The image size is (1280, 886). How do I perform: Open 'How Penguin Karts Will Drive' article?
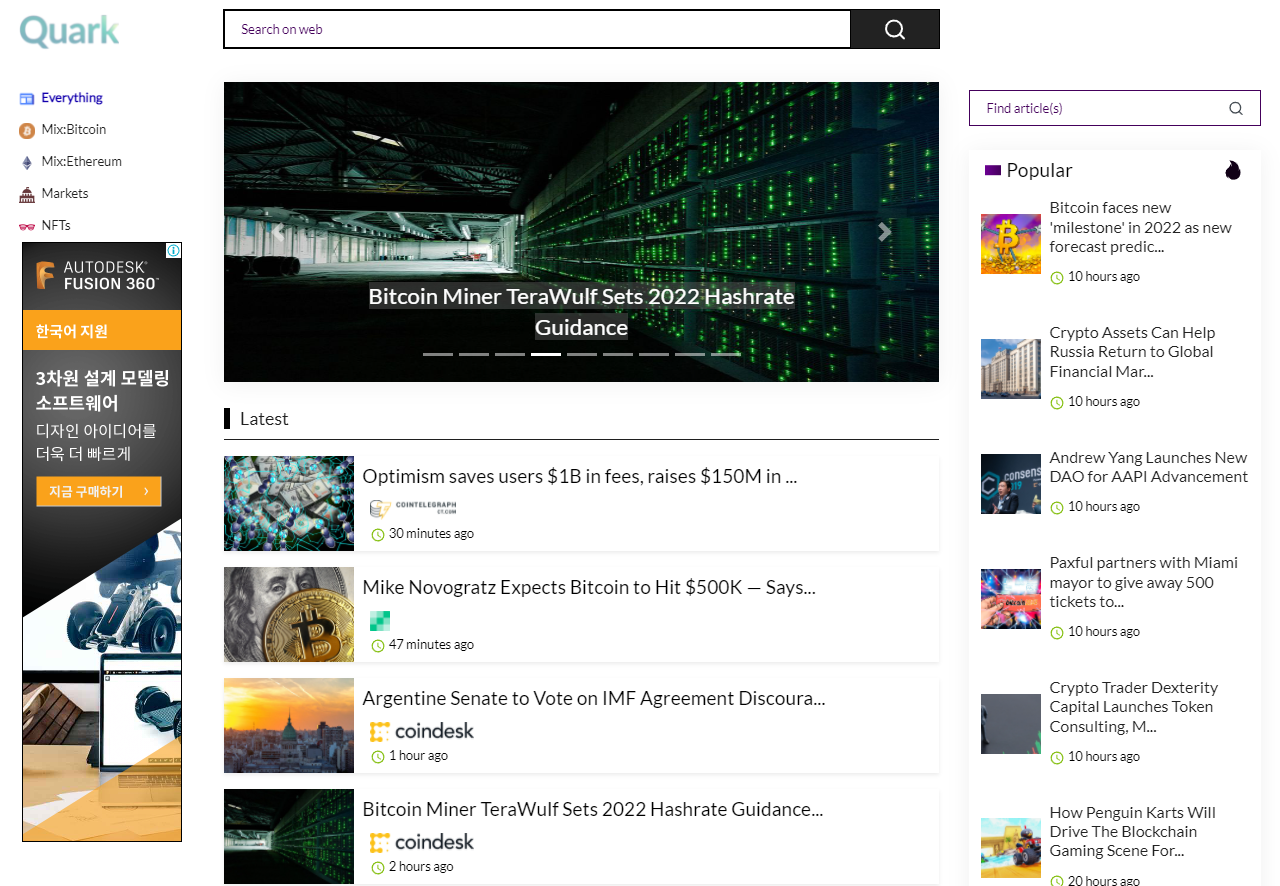pos(1133,832)
